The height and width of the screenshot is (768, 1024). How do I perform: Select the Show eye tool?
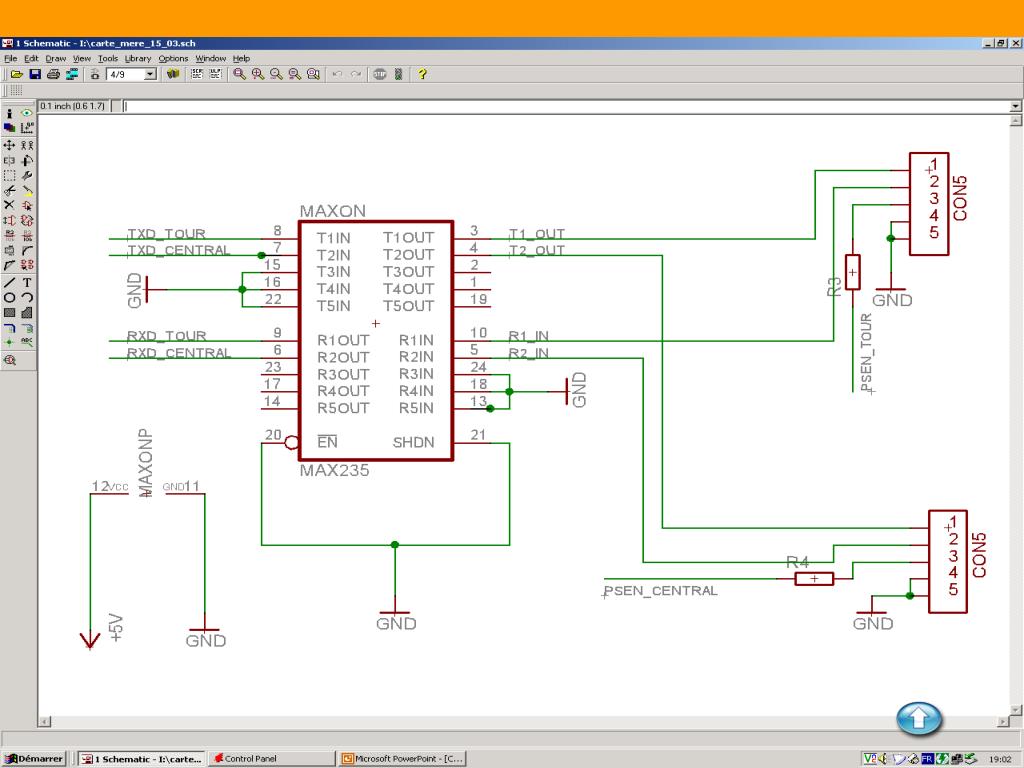point(27,113)
